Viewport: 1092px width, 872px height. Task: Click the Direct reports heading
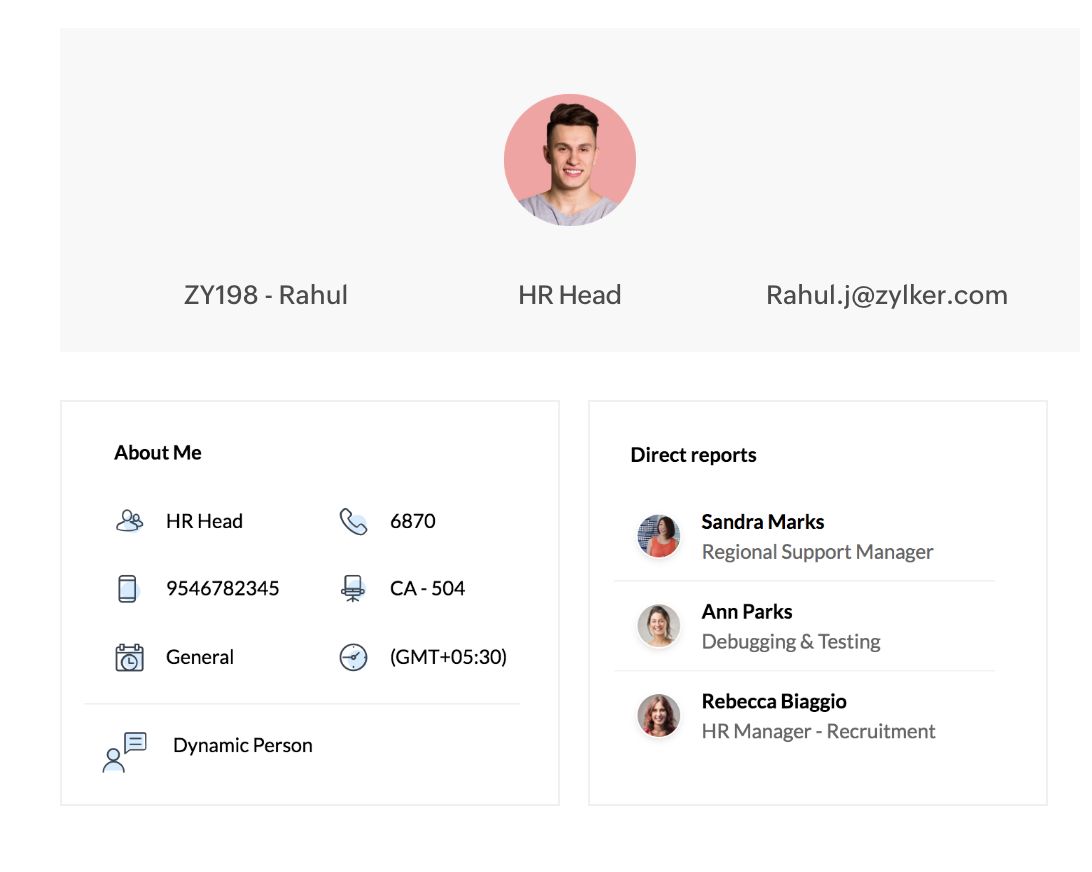[693, 455]
